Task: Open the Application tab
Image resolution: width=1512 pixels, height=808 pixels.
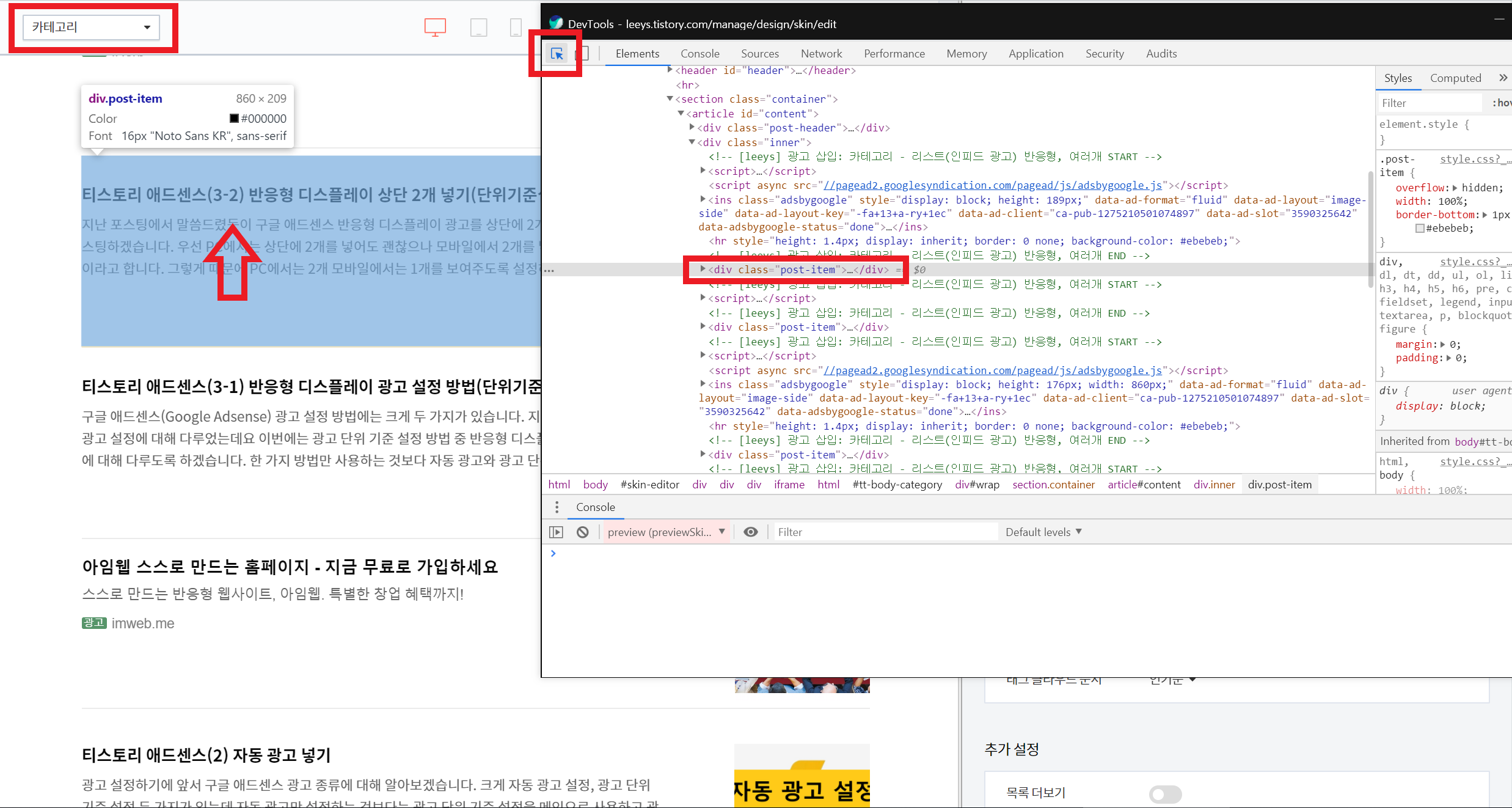Action: tap(1035, 54)
